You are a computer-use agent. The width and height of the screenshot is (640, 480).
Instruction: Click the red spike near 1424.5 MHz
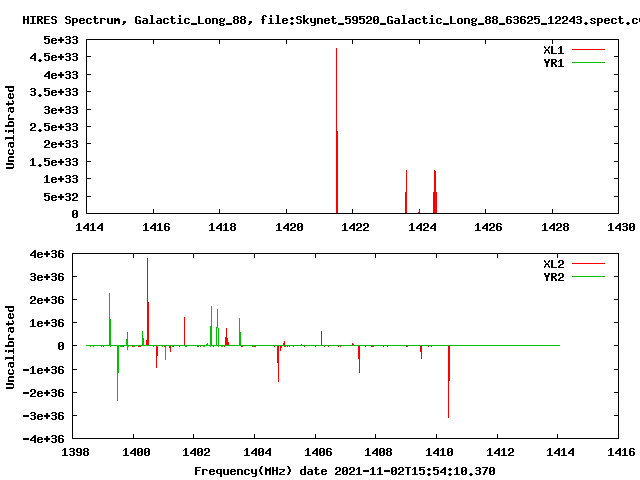point(435,192)
